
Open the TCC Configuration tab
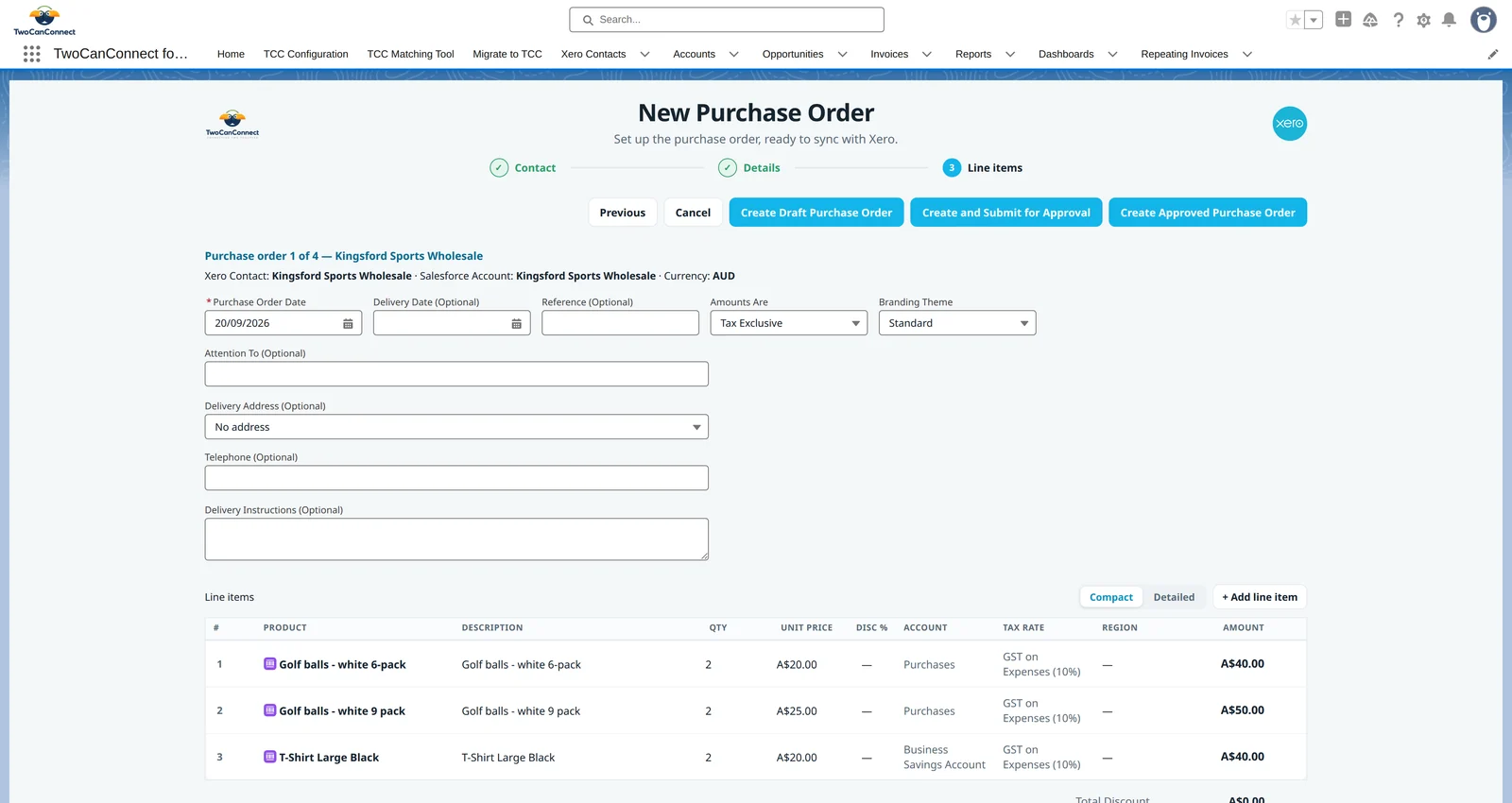pyautogui.click(x=305, y=54)
